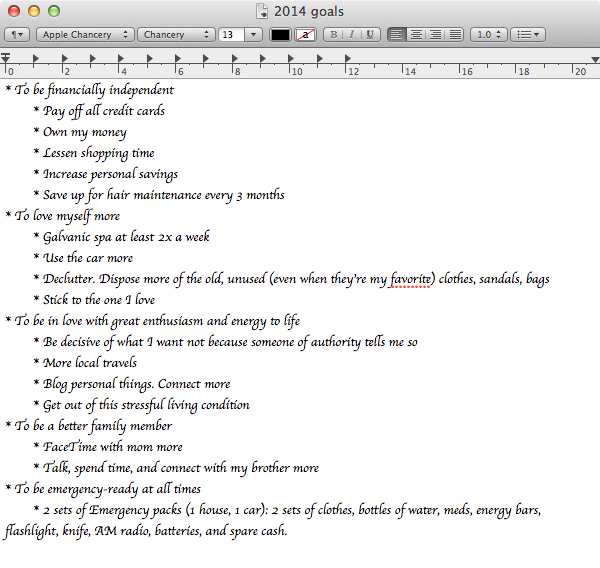Open the 1.0 line spacing menu
Image resolution: width=600 pixels, height=568 pixels.
click(488, 34)
